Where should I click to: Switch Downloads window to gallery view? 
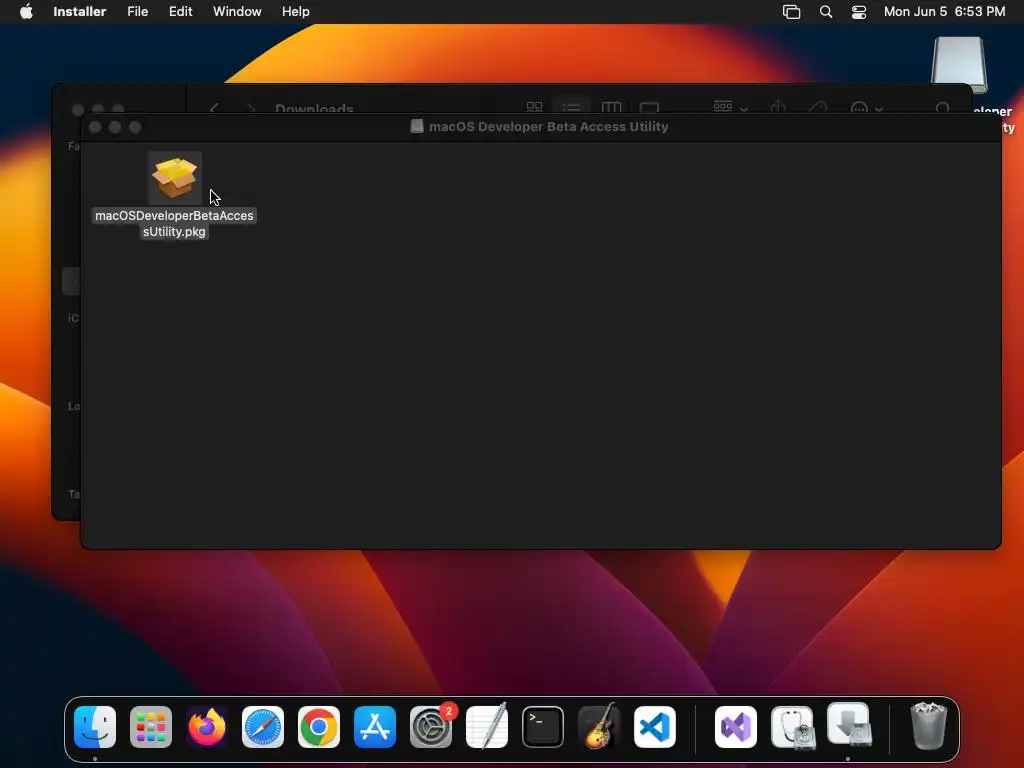coord(649,106)
